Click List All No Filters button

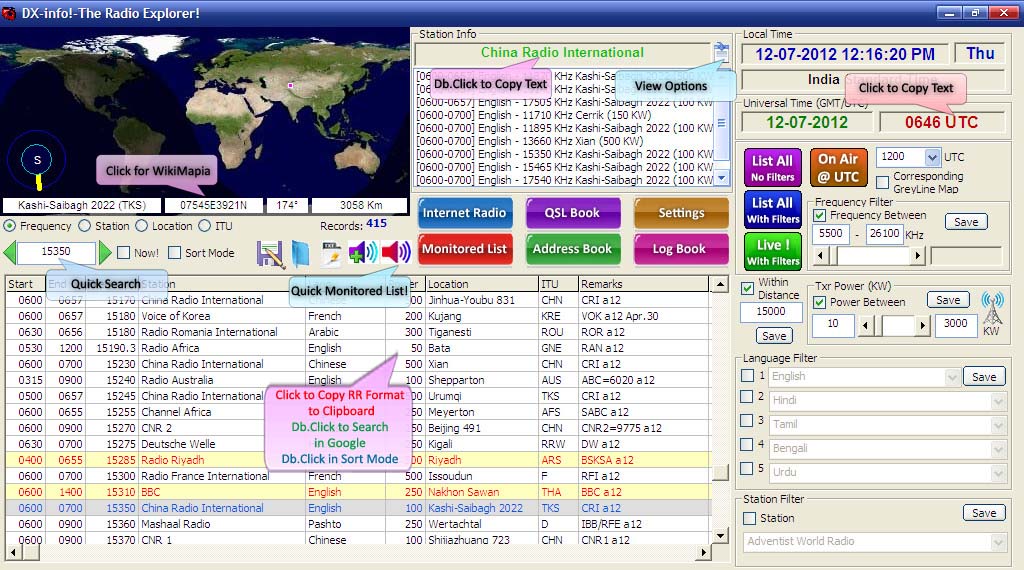tap(773, 168)
